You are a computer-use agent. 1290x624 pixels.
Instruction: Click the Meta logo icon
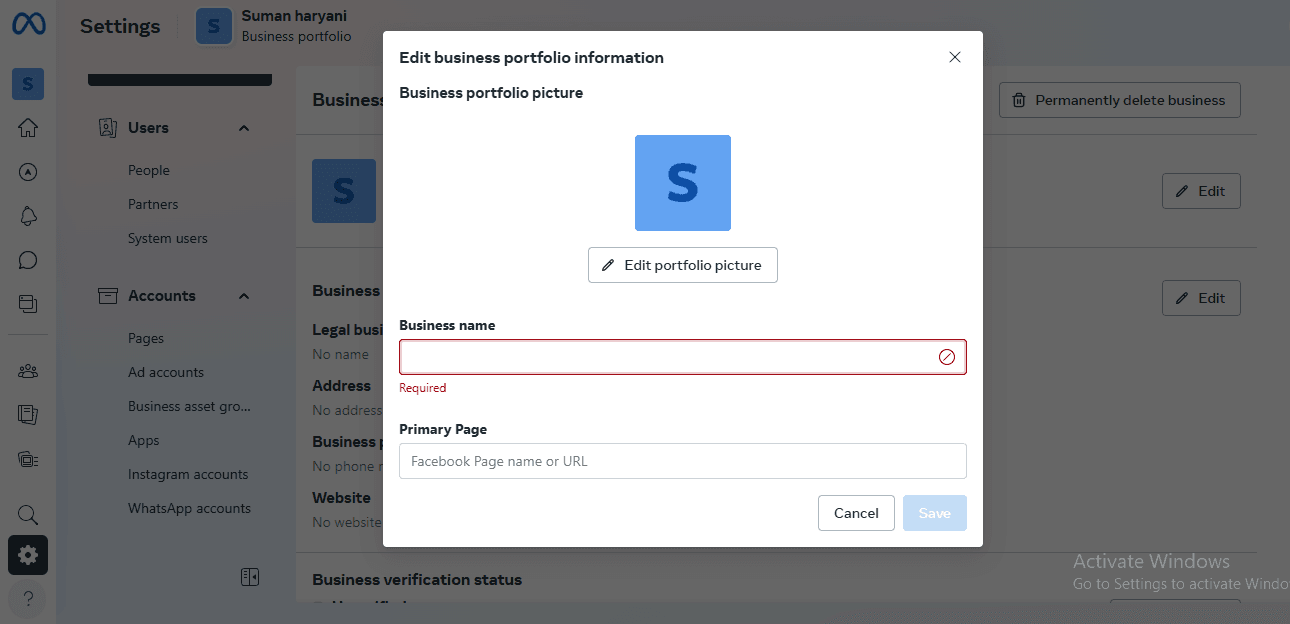click(x=28, y=25)
